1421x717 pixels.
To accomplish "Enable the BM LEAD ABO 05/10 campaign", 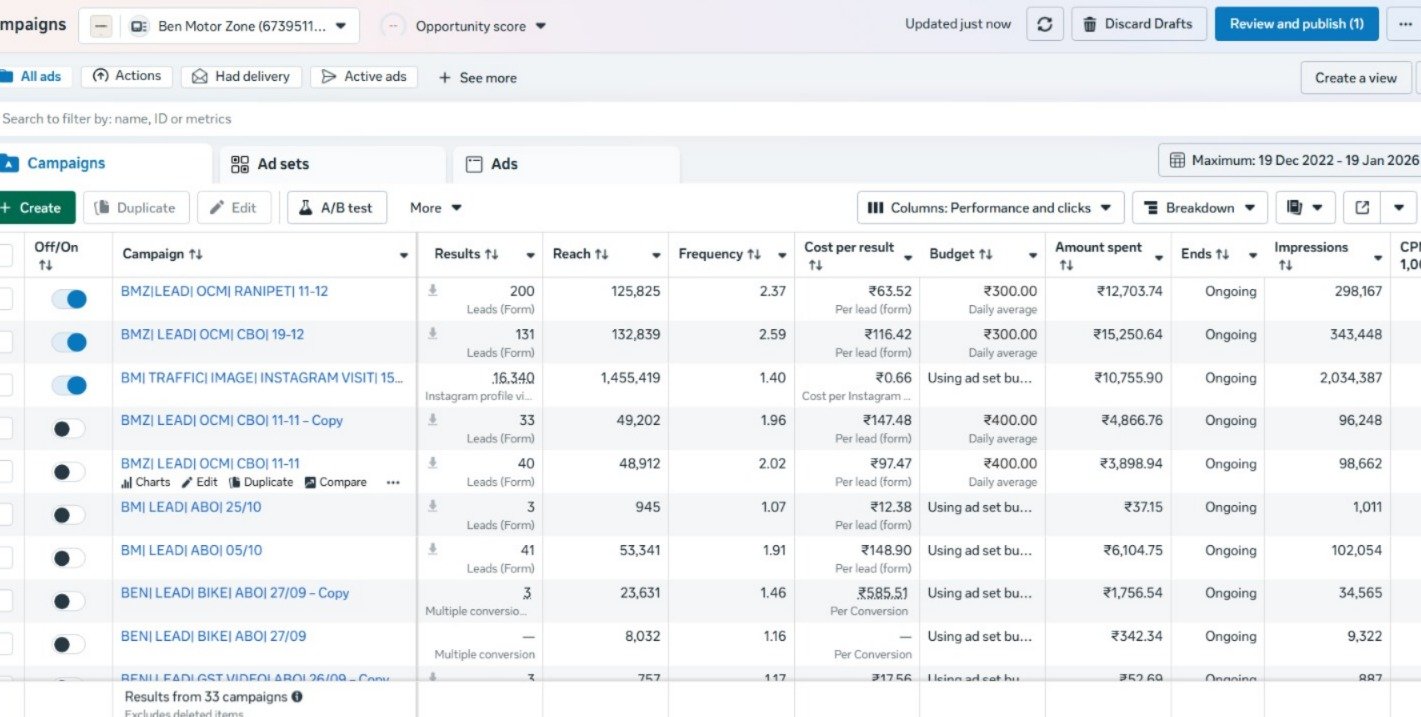I will (x=69, y=558).
